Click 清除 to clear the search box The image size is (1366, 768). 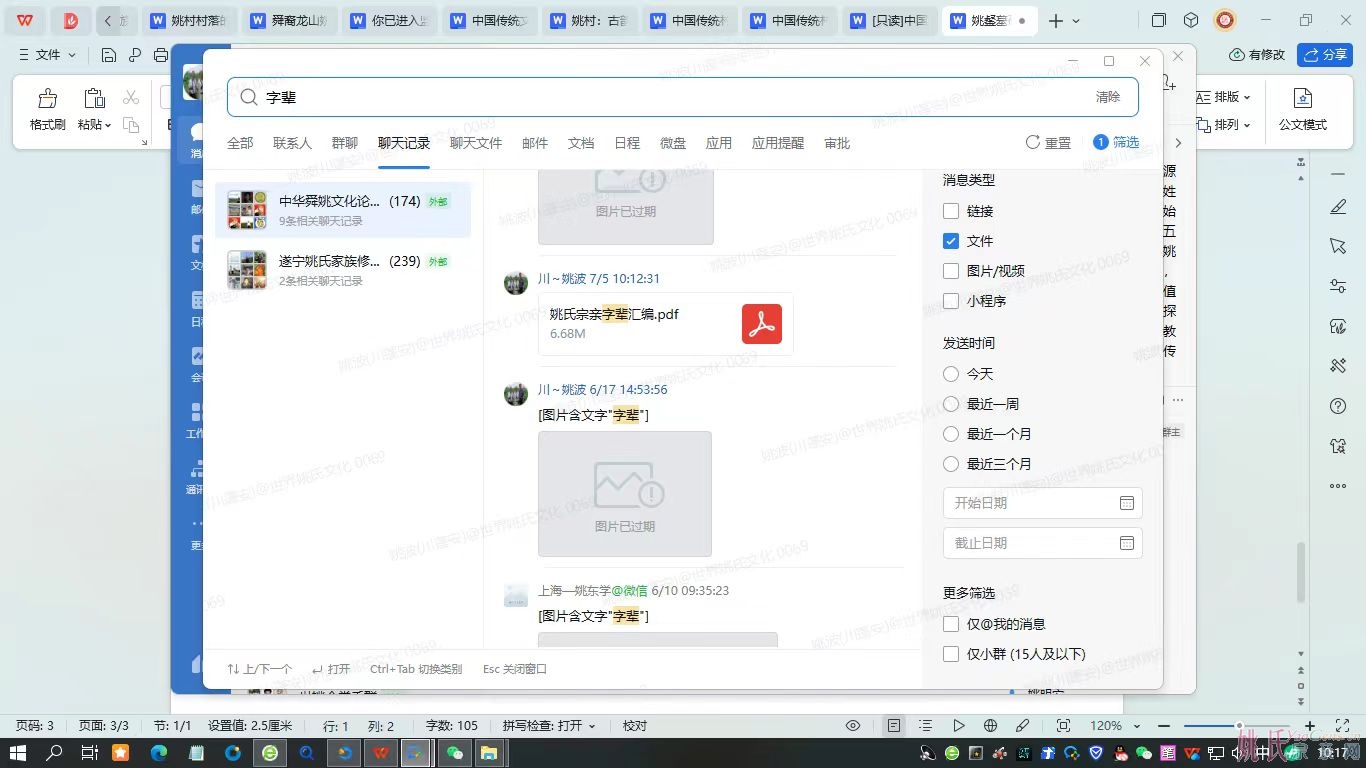(x=1108, y=97)
